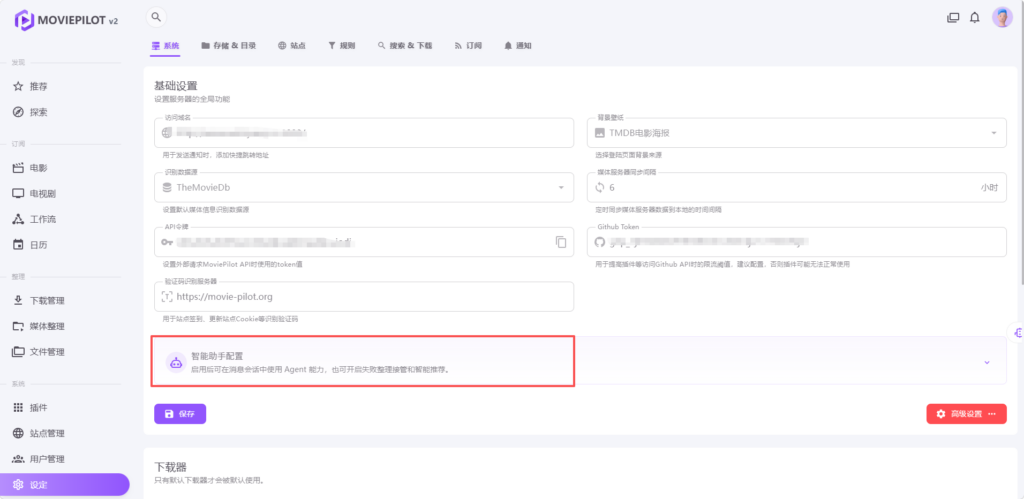Click the GitHub logo icon

(600, 242)
